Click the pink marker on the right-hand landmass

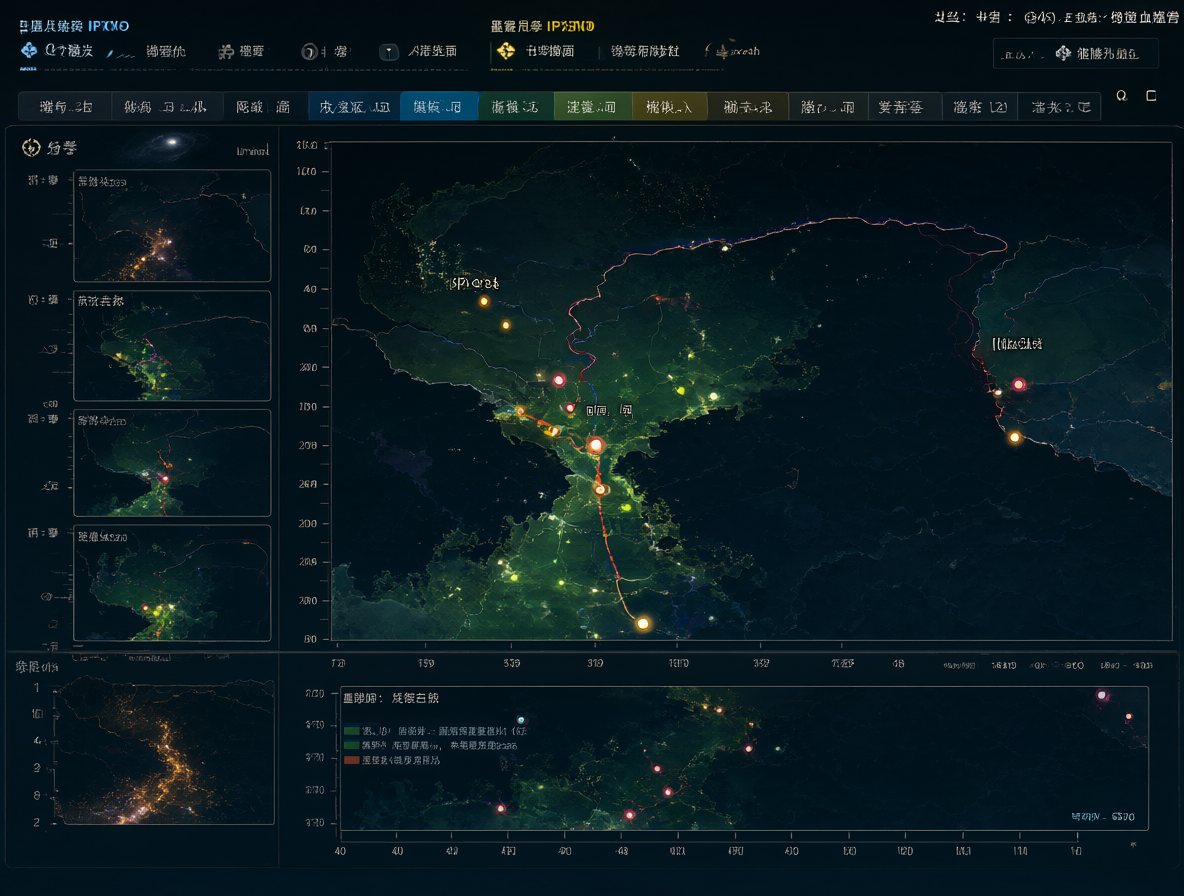pyautogui.click(x=1019, y=384)
